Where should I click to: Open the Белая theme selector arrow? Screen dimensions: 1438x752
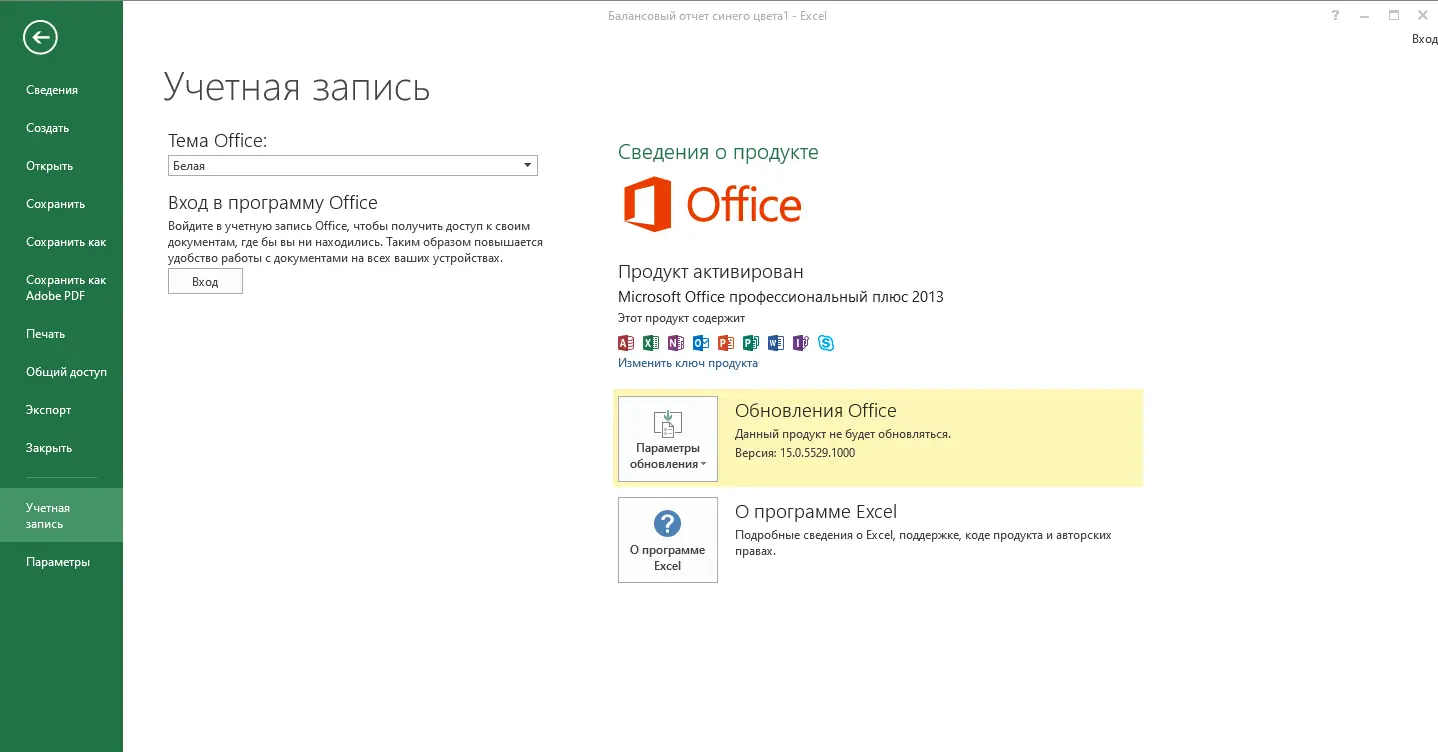(527, 165)
